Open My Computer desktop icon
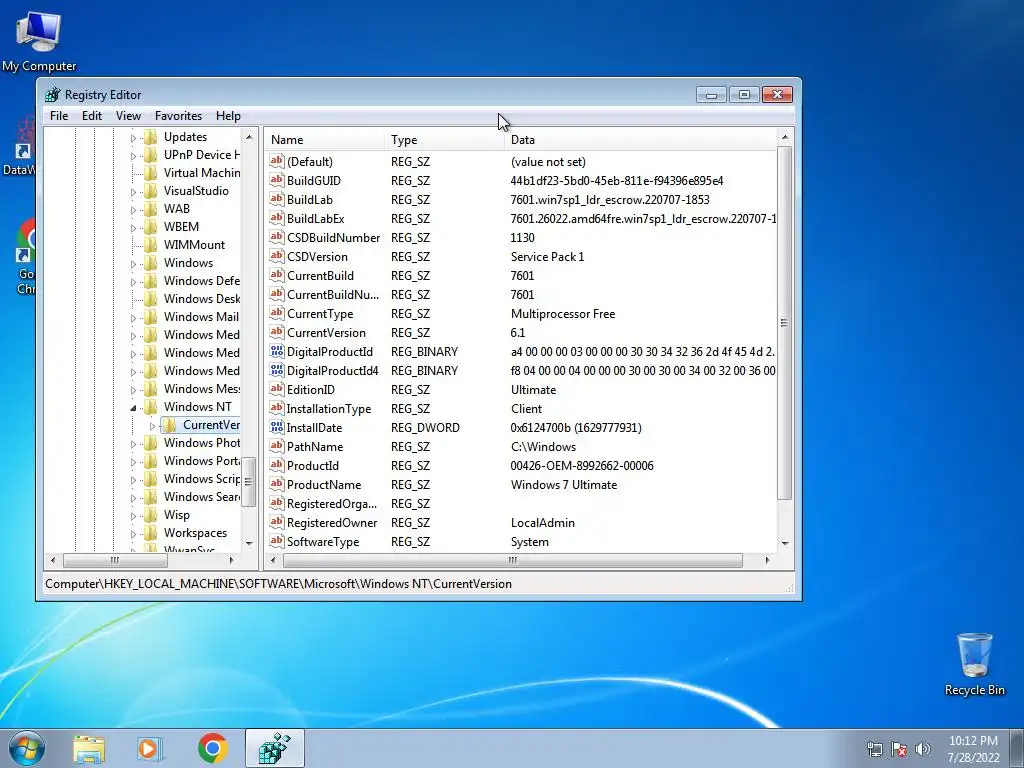 pyautogui.click(x=39, y=41)
